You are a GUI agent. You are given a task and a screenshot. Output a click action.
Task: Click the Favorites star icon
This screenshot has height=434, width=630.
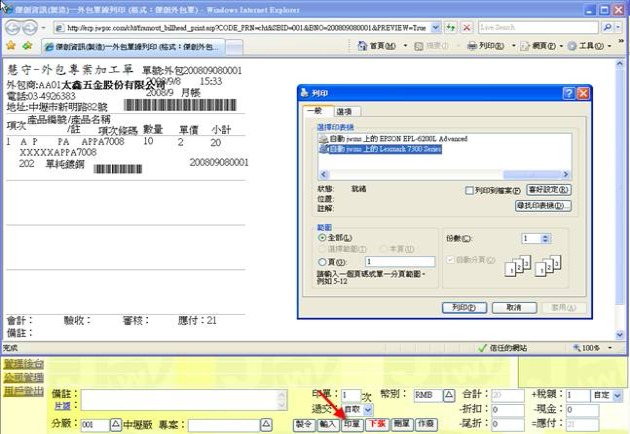coord(9,45)
